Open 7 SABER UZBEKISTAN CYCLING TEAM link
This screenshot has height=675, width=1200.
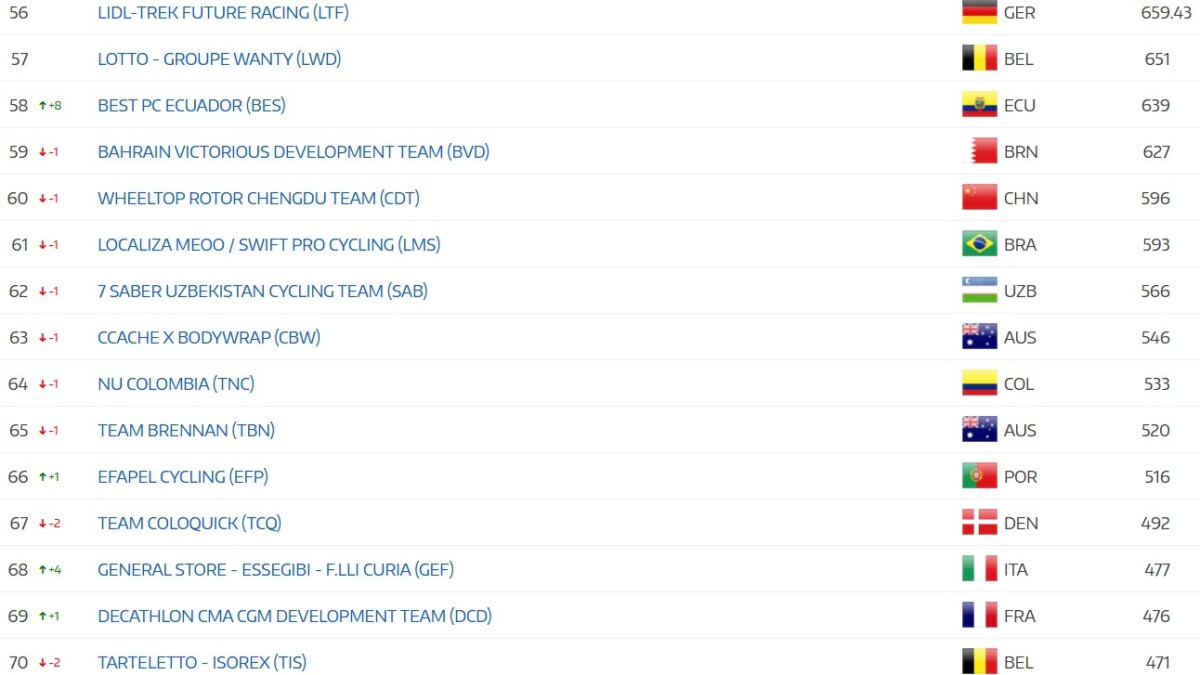262,291
